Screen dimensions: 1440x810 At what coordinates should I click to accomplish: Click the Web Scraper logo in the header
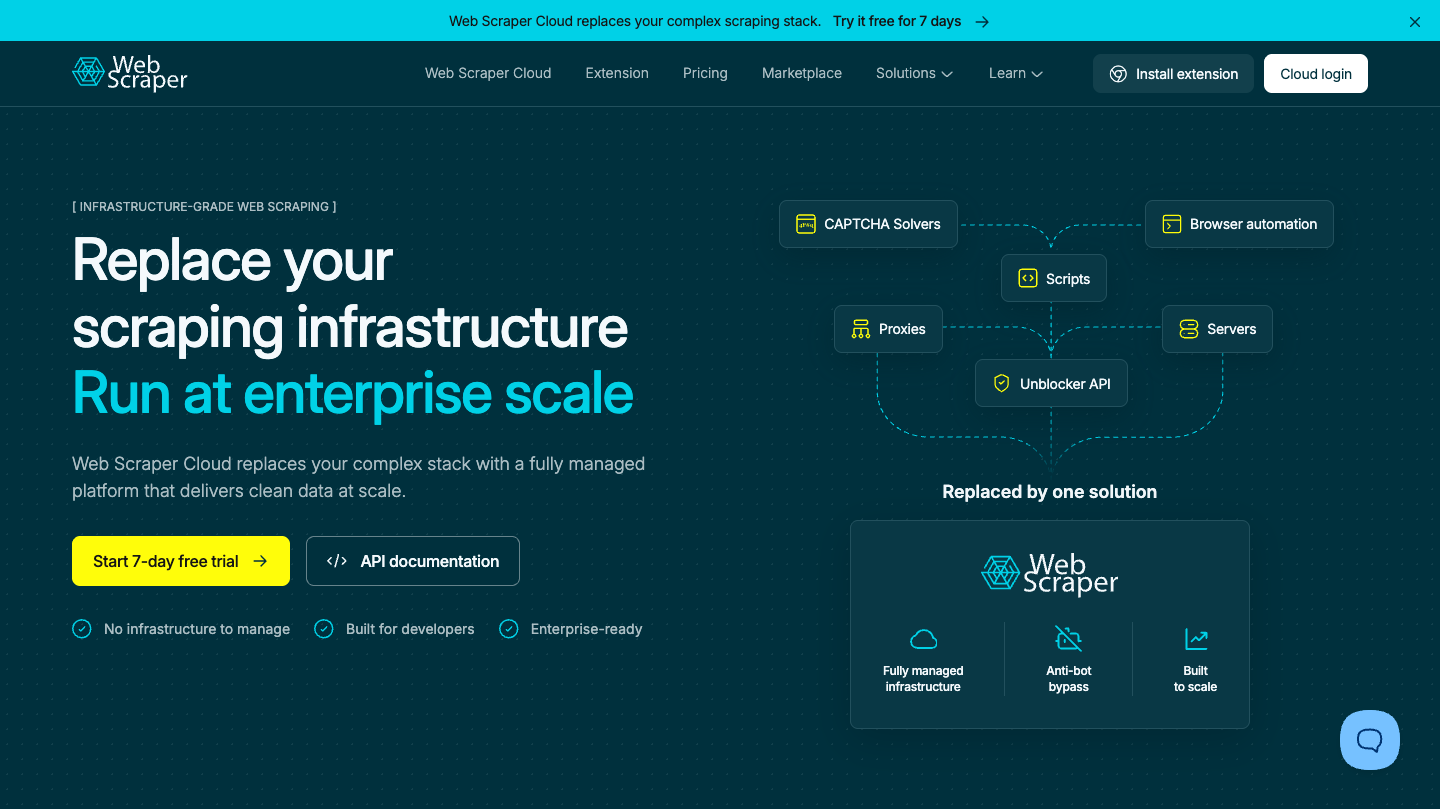click(130, 73)
